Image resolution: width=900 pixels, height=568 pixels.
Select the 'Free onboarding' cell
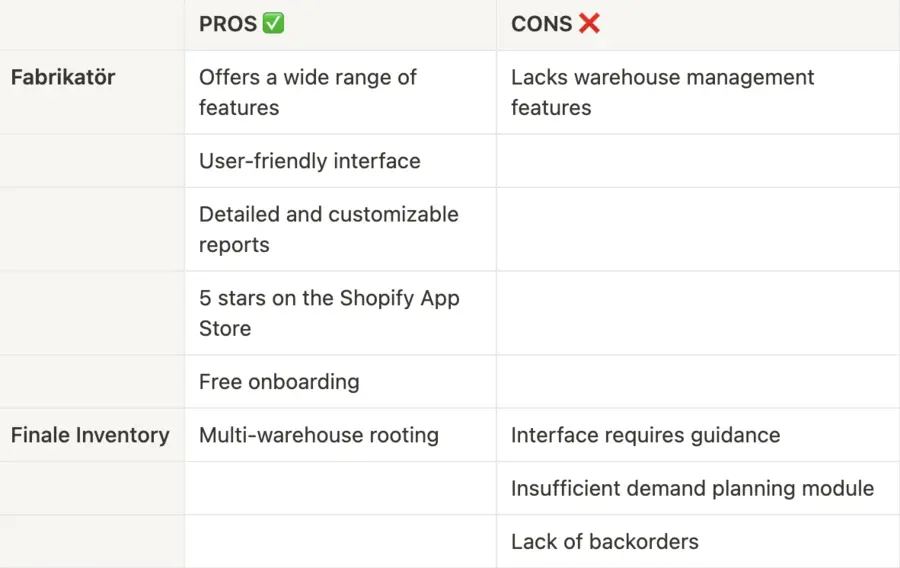point(340,382)
